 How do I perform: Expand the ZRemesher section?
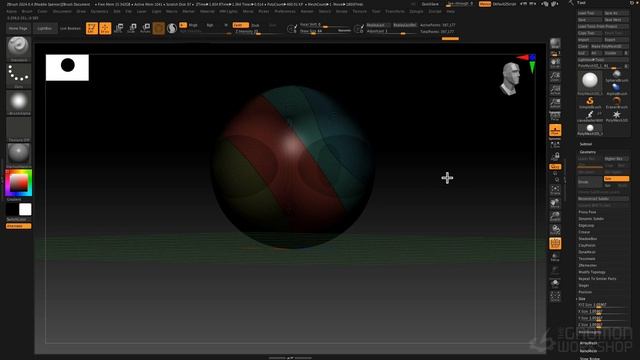[588, 265]
